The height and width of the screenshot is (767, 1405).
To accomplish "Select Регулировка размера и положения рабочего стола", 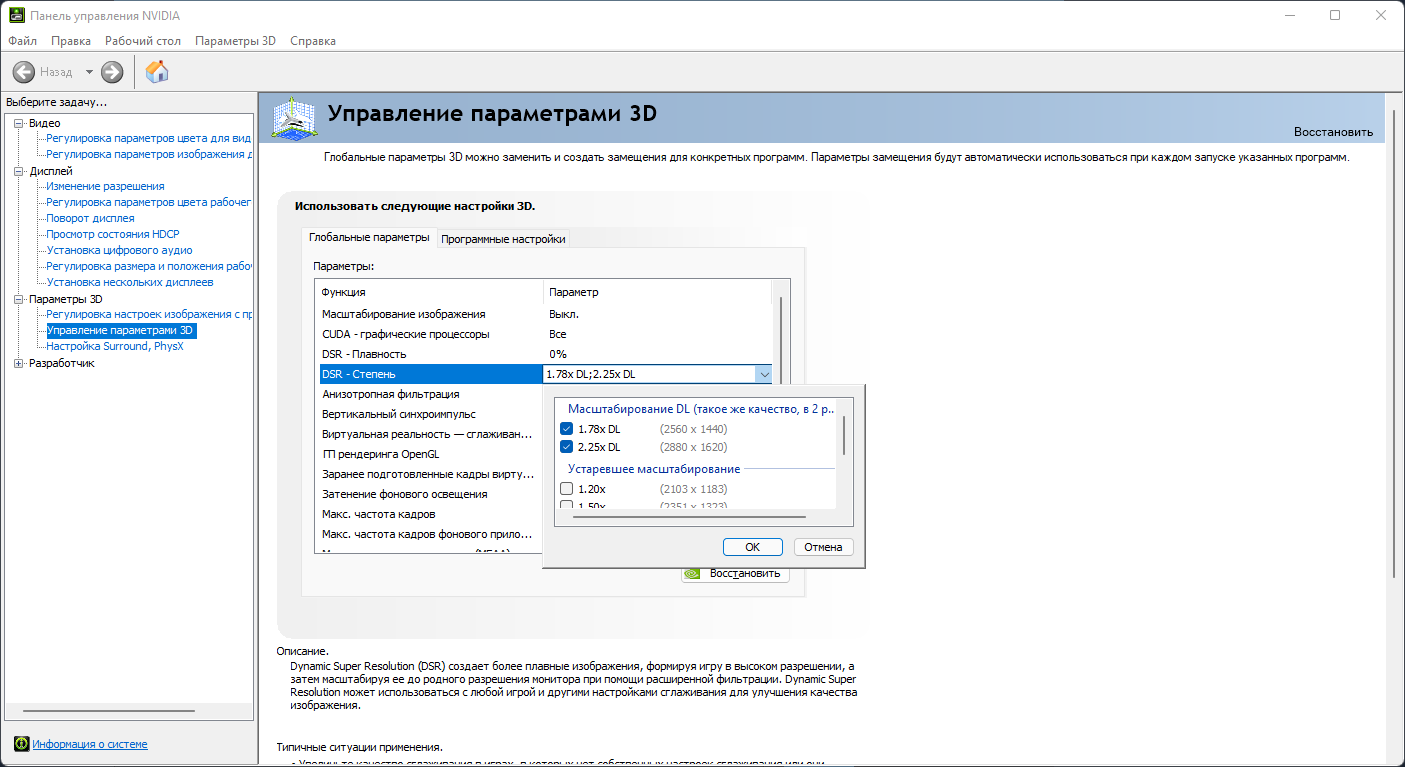I will tap(149, 266).
